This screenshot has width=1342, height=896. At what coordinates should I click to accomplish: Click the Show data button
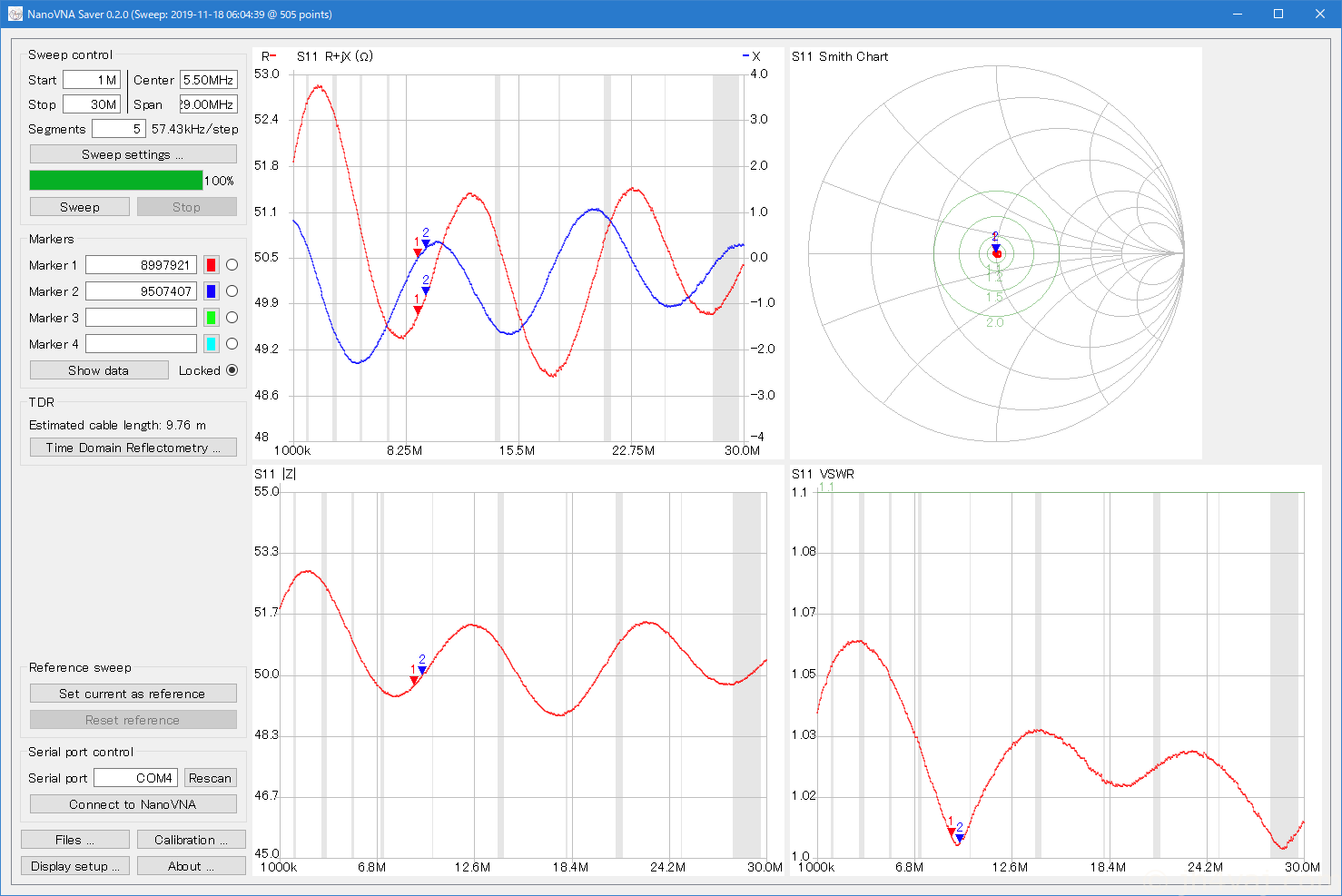pos(99,370)
